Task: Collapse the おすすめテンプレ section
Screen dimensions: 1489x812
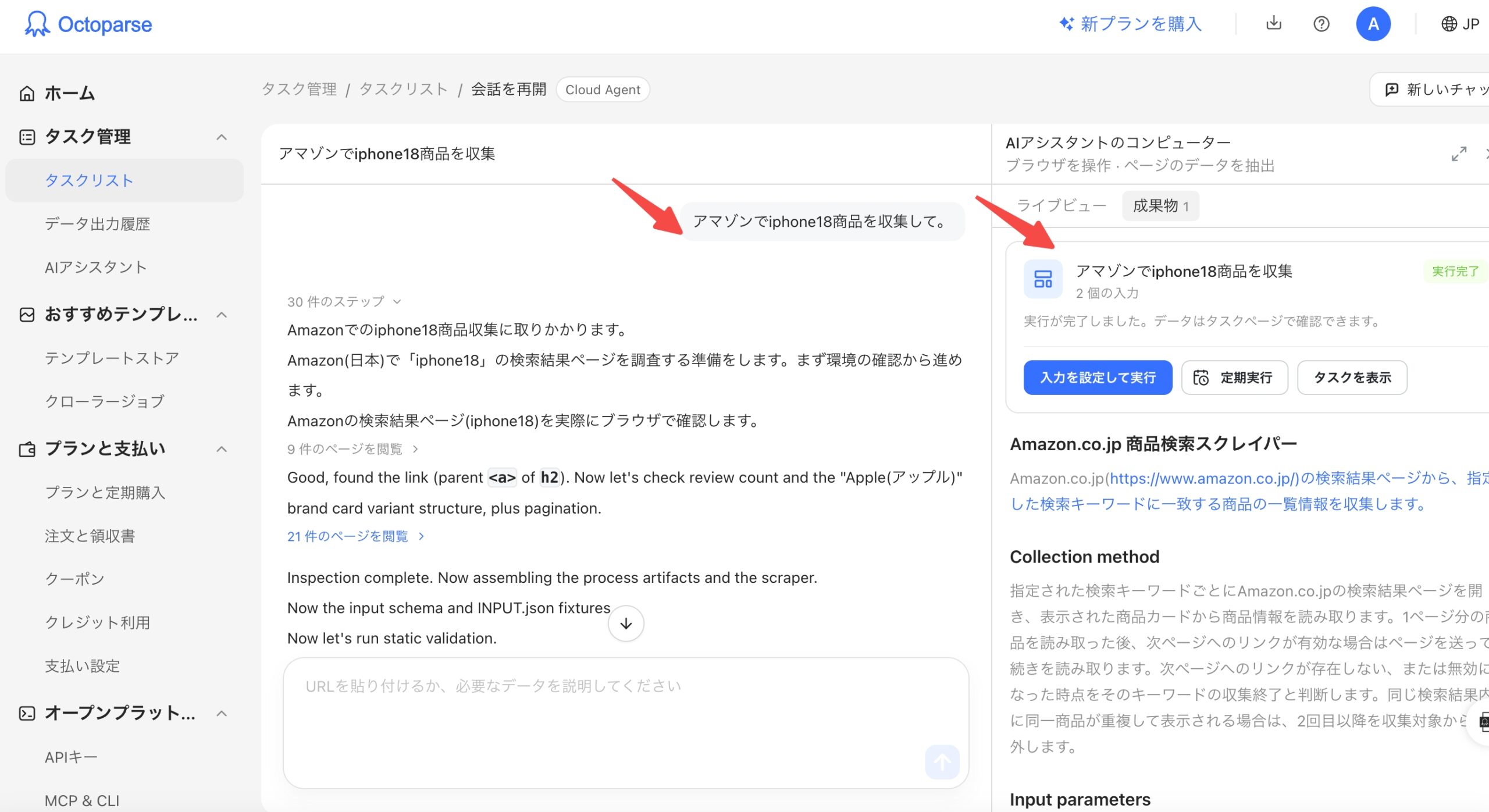Action: 221,315
